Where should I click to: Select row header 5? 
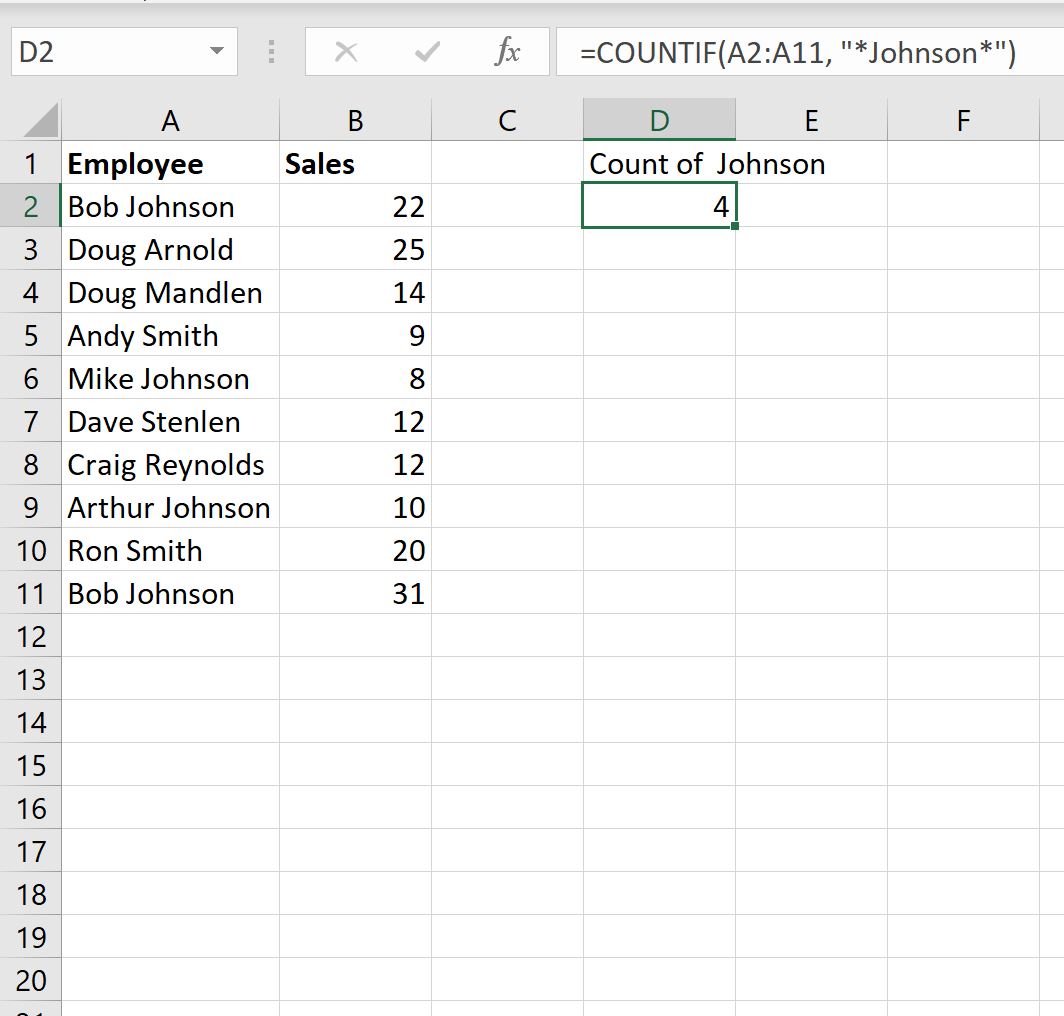coord(32,335)
